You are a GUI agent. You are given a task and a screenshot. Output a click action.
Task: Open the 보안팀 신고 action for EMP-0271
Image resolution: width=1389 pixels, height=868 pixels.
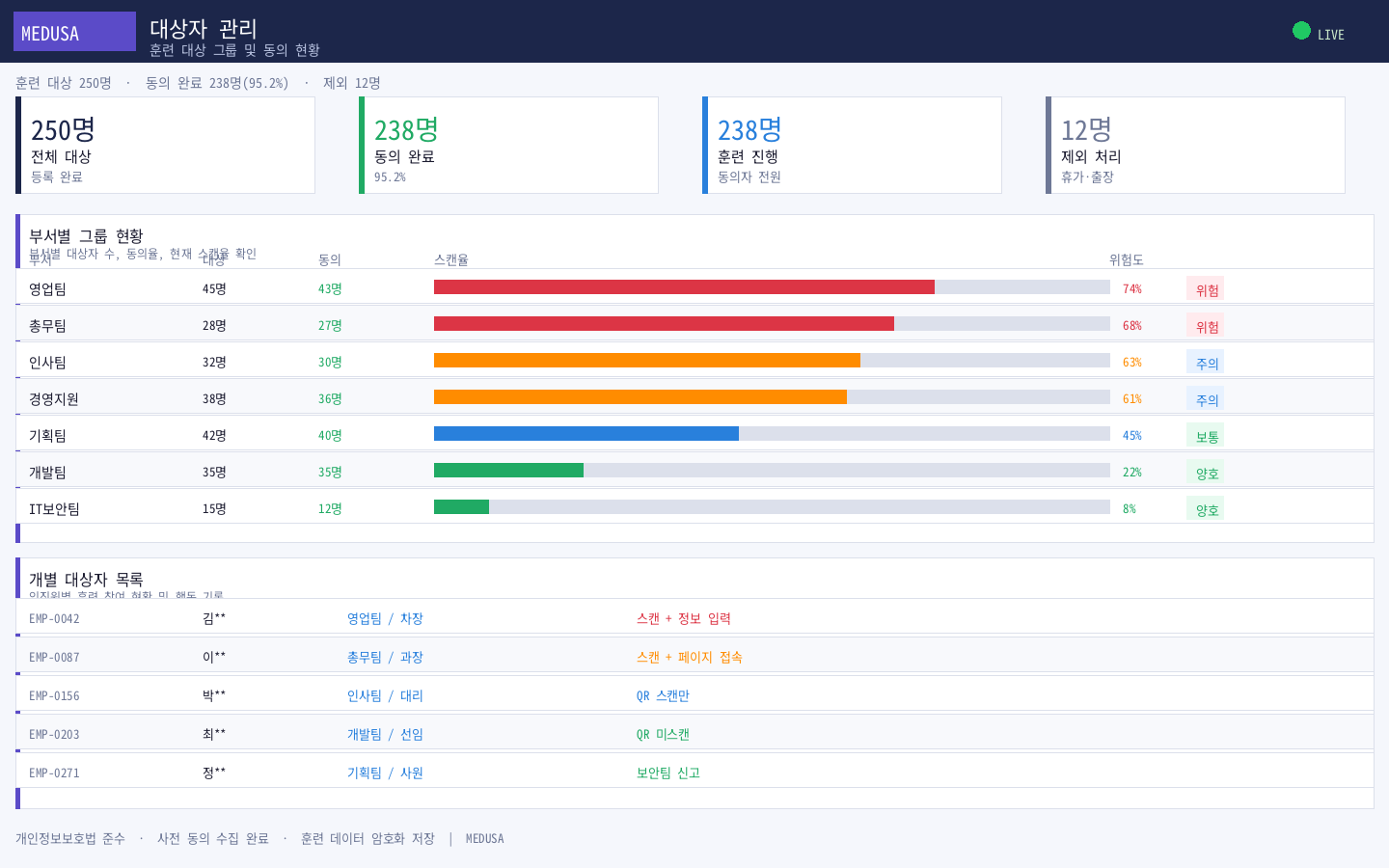[668, 773]
